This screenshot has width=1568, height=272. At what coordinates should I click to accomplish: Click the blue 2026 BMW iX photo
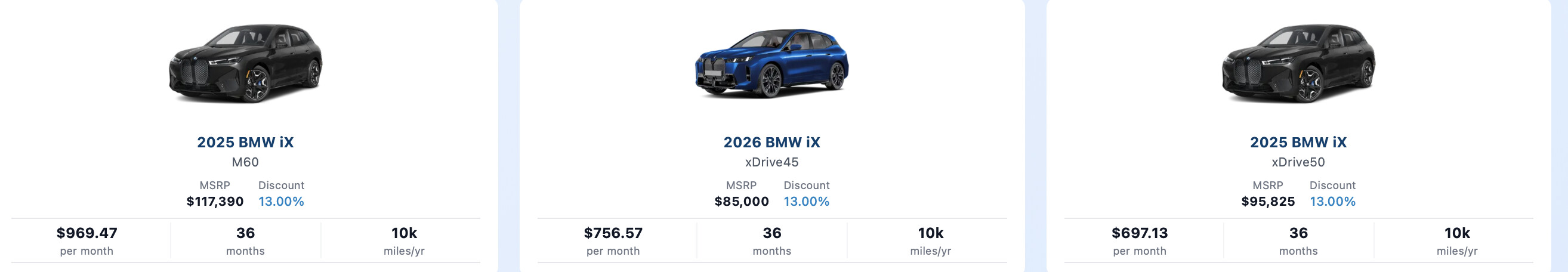(771, 63)
